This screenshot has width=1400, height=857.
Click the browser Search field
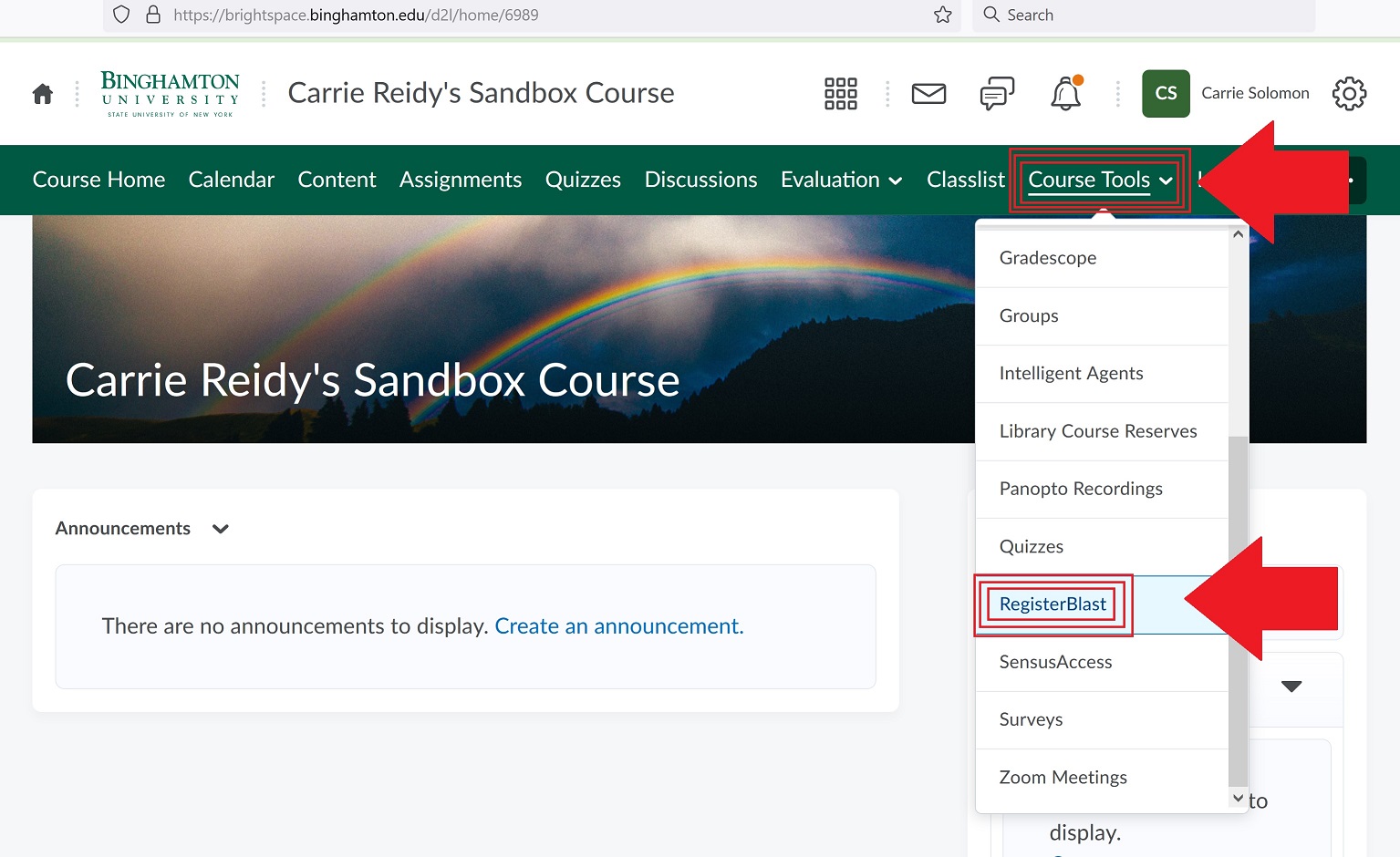1149,15
